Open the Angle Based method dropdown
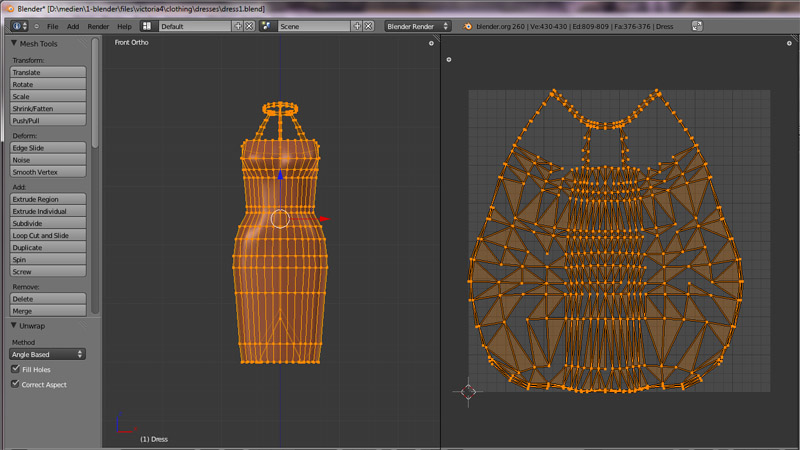 [47, 354]
